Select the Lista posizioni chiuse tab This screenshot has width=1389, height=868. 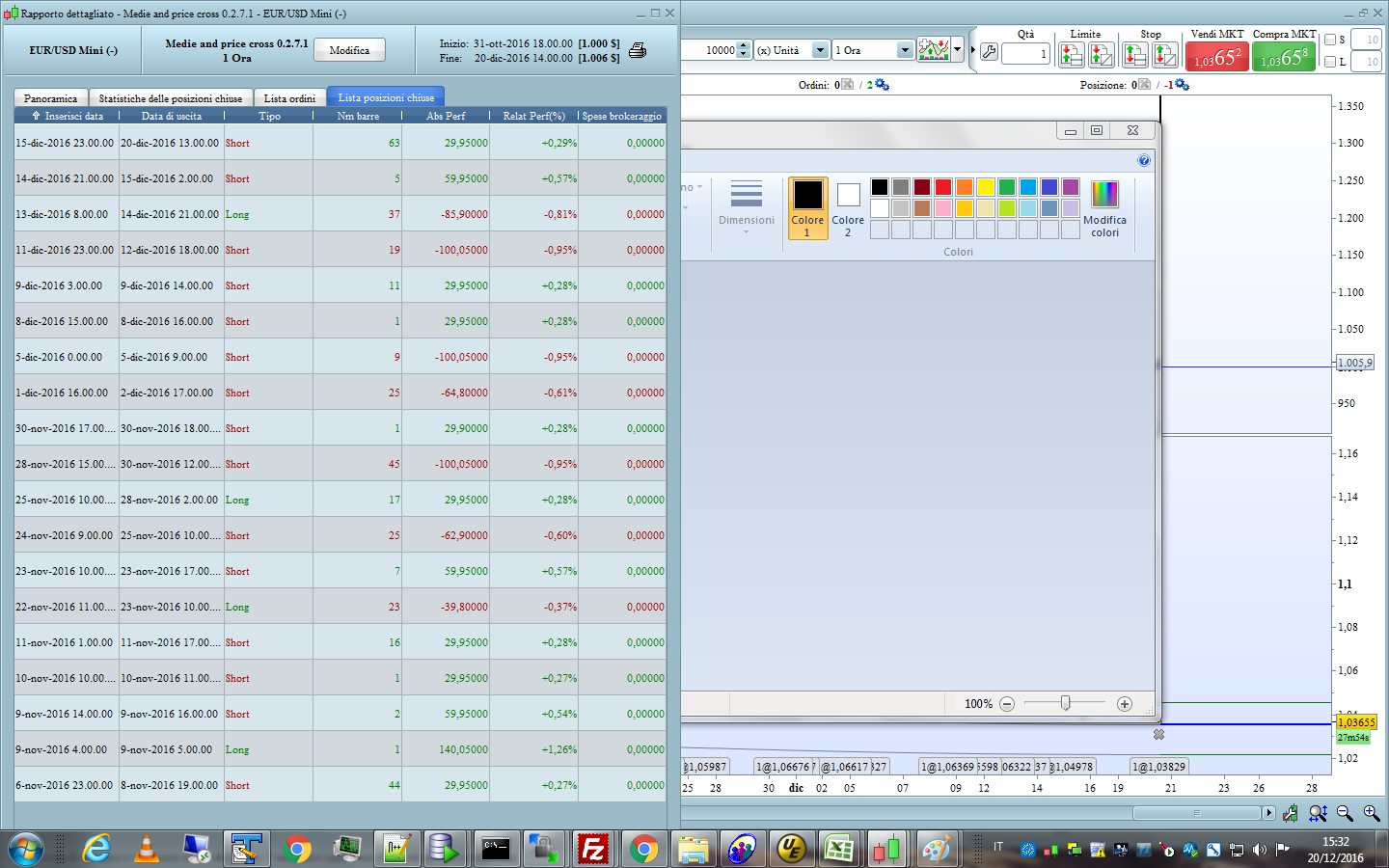(x=386, y=97)
